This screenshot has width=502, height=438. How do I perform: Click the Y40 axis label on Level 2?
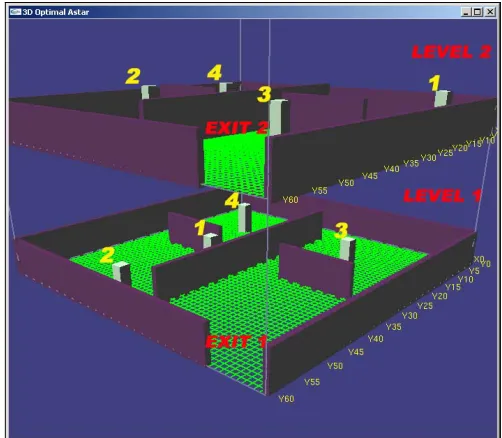(391, 169)
